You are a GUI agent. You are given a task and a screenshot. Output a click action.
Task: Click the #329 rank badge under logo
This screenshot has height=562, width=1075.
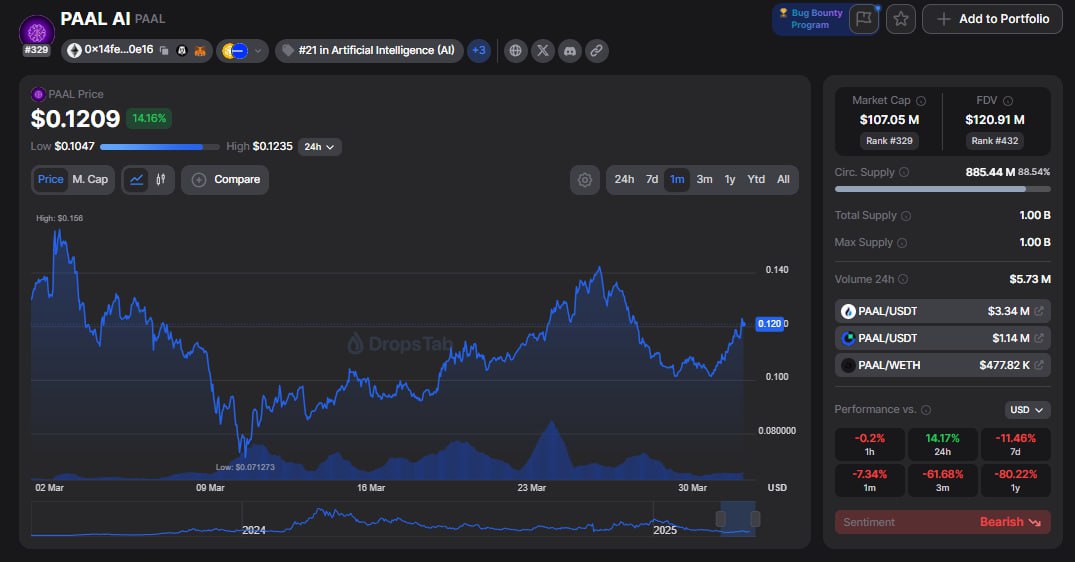(x=36, y=50)
